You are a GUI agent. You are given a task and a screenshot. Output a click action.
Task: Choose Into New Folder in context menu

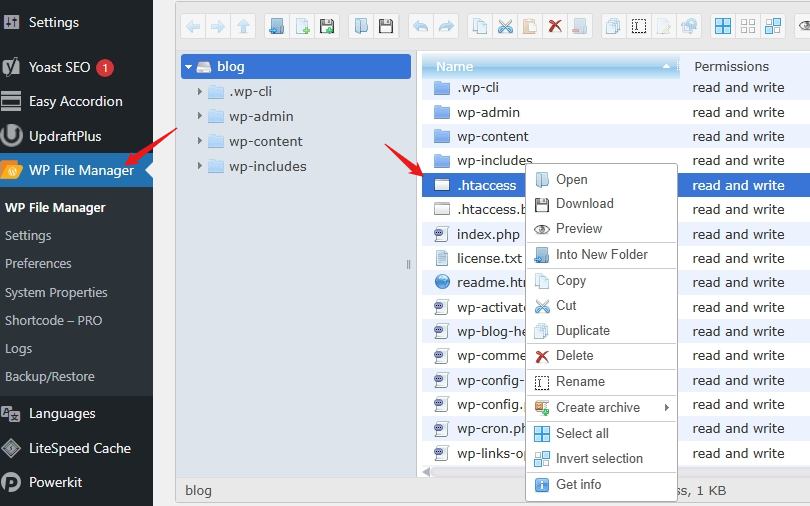(x=601, y=255)
